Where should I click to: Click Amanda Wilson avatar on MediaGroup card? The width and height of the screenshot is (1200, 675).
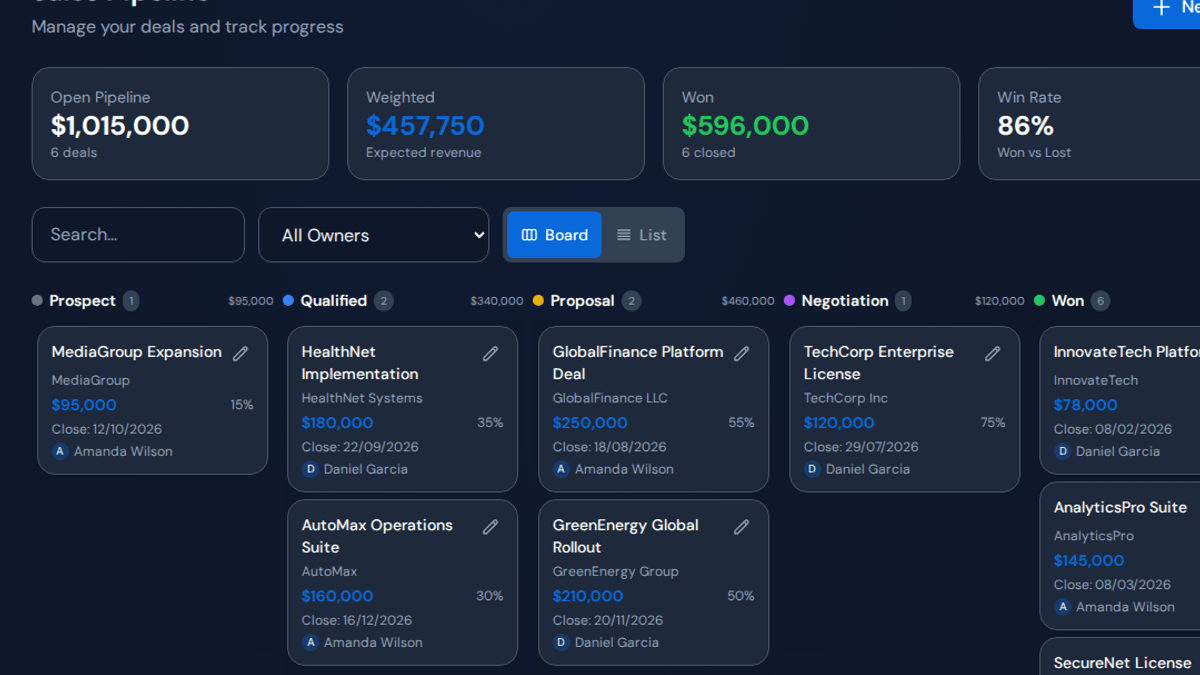point(60,451)
